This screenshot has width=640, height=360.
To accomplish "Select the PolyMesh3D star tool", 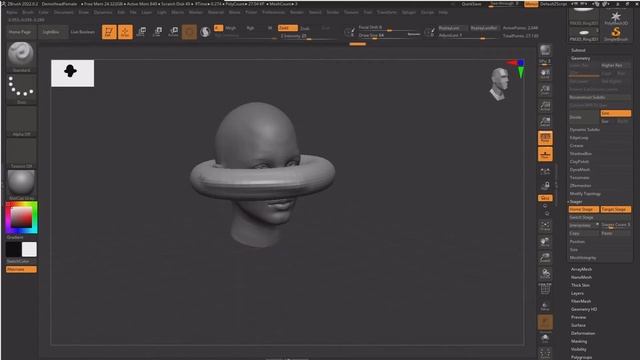I will click(x=616, y=18).
